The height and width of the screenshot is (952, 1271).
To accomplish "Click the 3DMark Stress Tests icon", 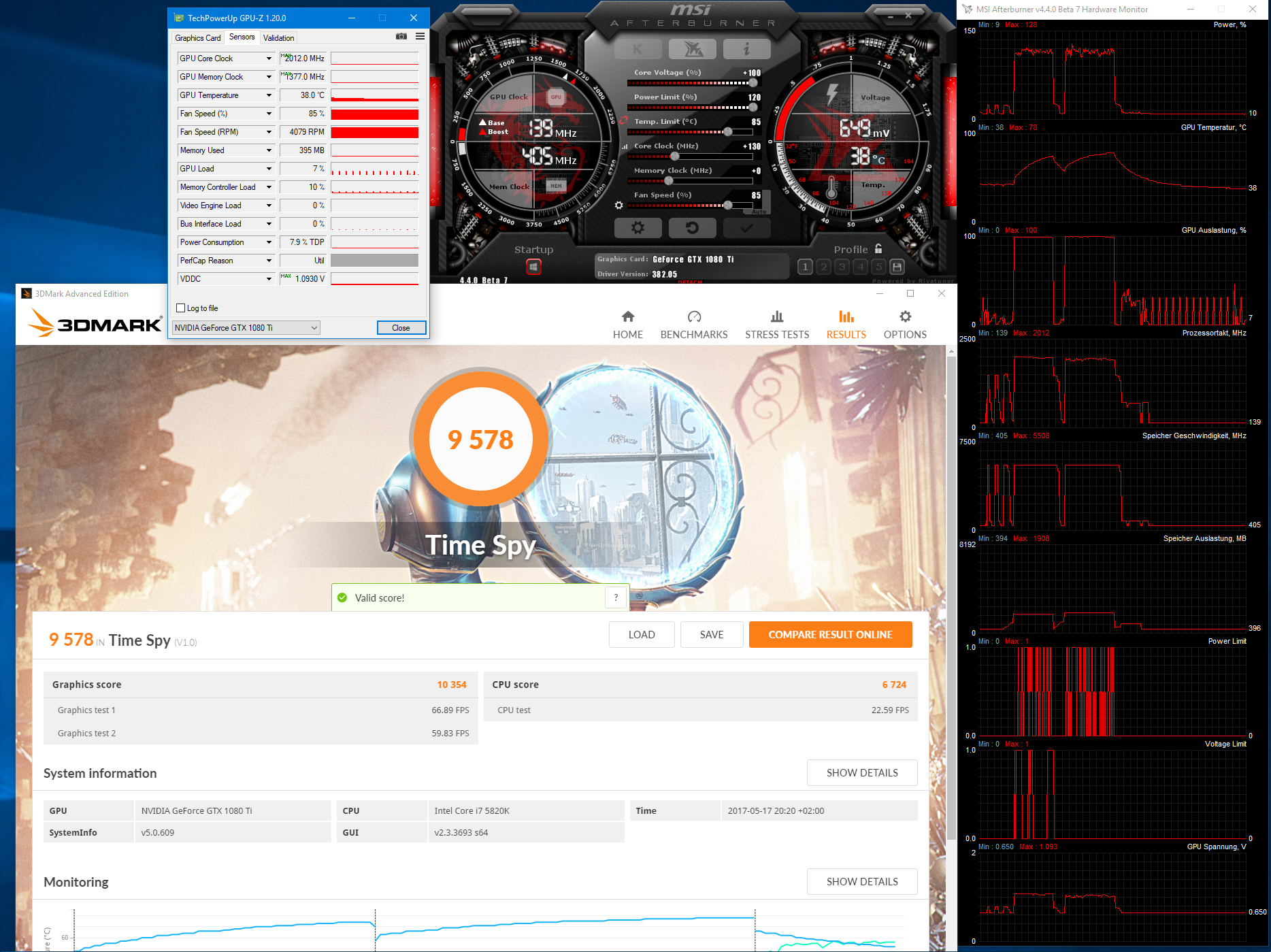I will tap(777, 316).
